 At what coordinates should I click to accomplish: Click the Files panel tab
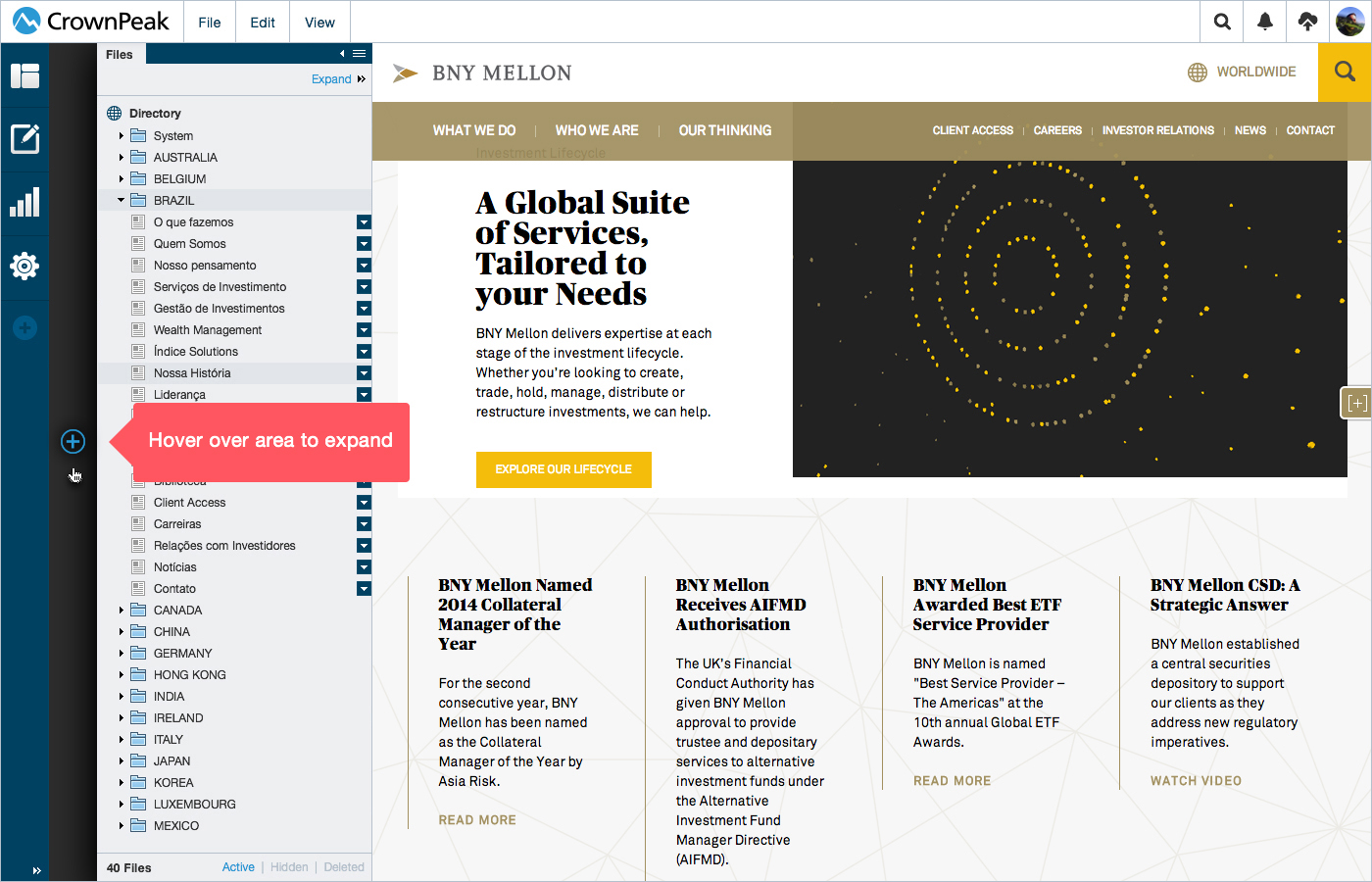[120, 54]
